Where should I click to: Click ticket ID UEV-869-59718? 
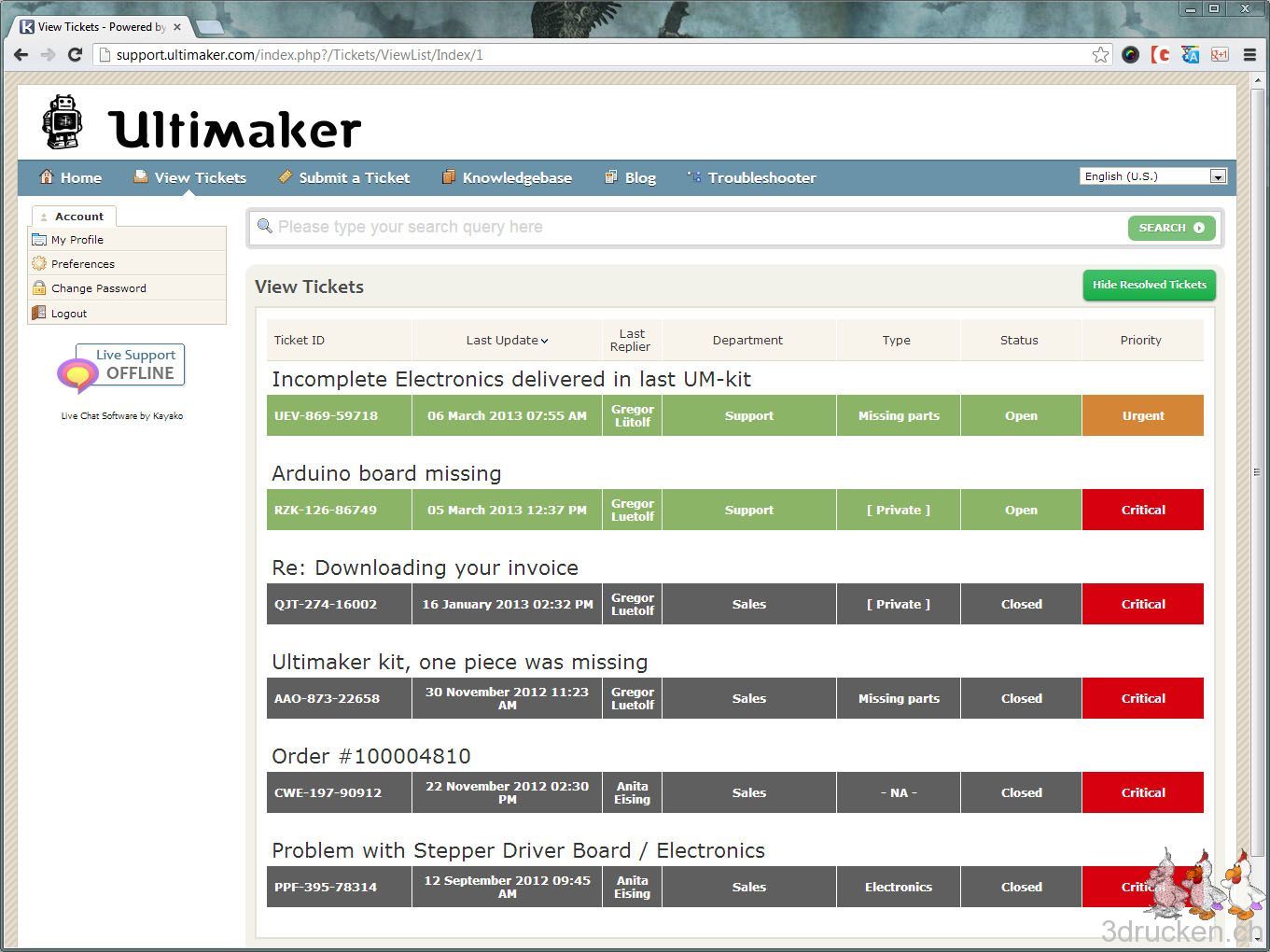pos(326,415)
